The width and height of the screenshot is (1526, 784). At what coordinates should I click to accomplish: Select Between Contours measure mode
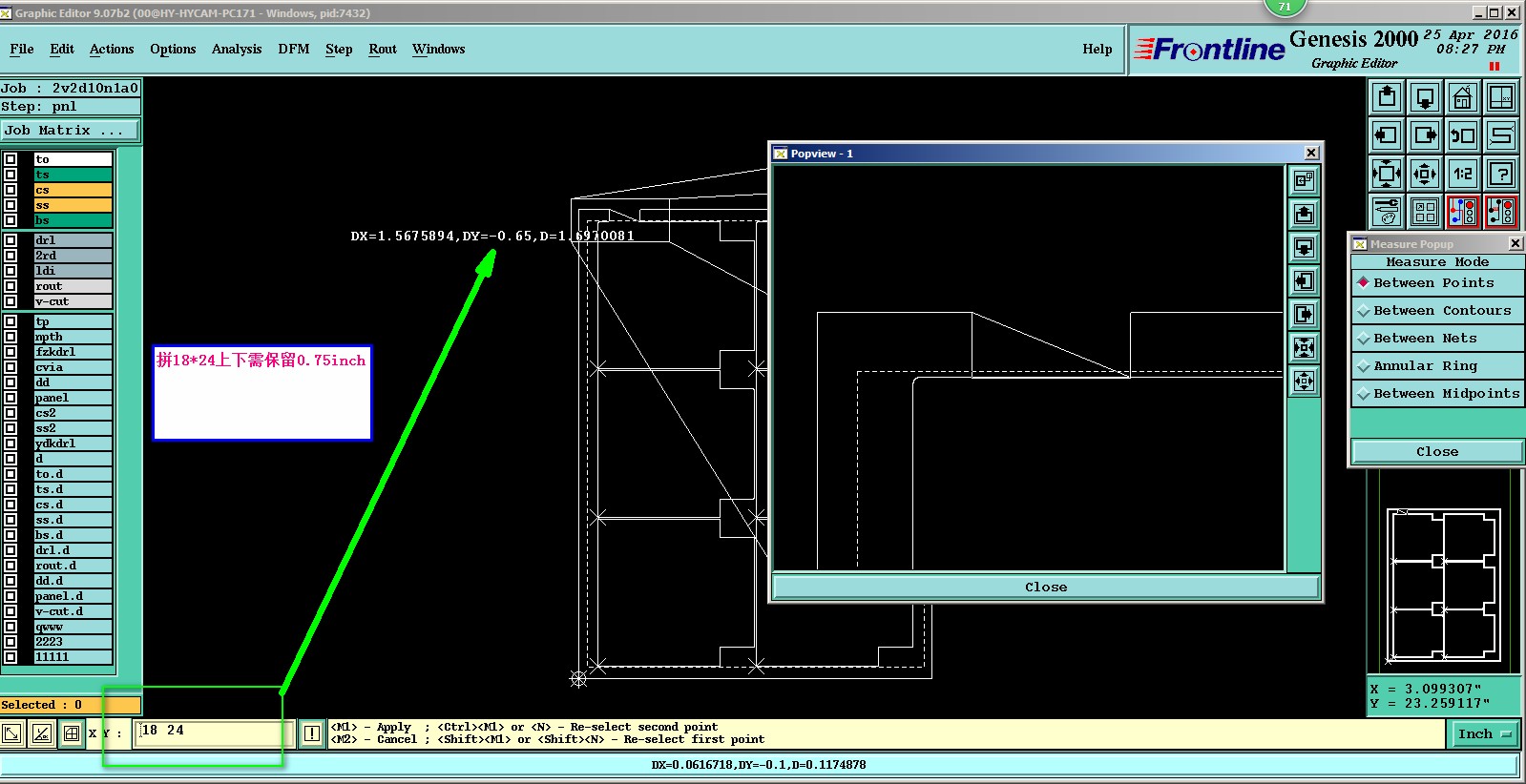pyautogui.click(x=1437, y=311)
